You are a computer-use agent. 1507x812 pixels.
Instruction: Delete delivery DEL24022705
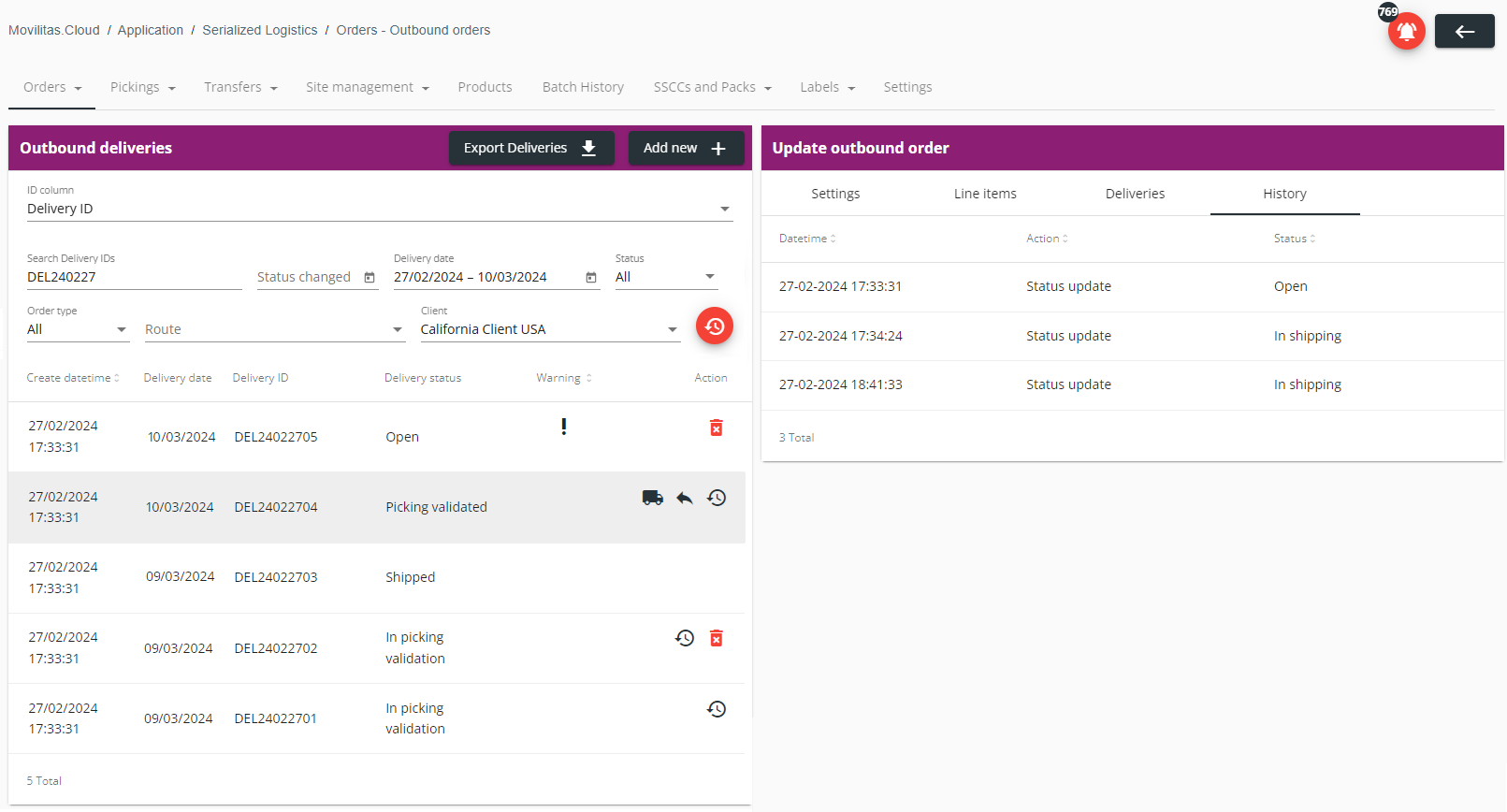tap(716, 428)
